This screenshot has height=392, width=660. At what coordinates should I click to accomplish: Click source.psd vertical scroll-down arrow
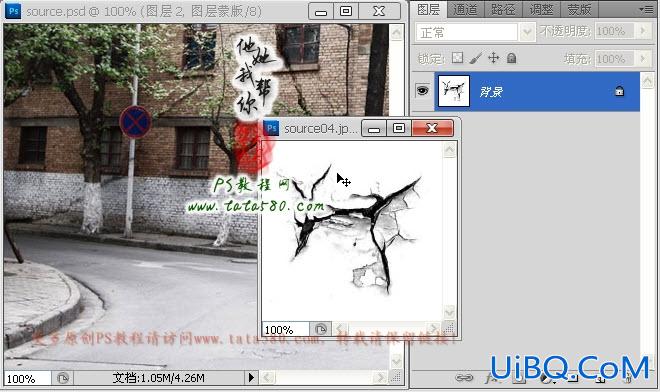(x=397, y=361)
